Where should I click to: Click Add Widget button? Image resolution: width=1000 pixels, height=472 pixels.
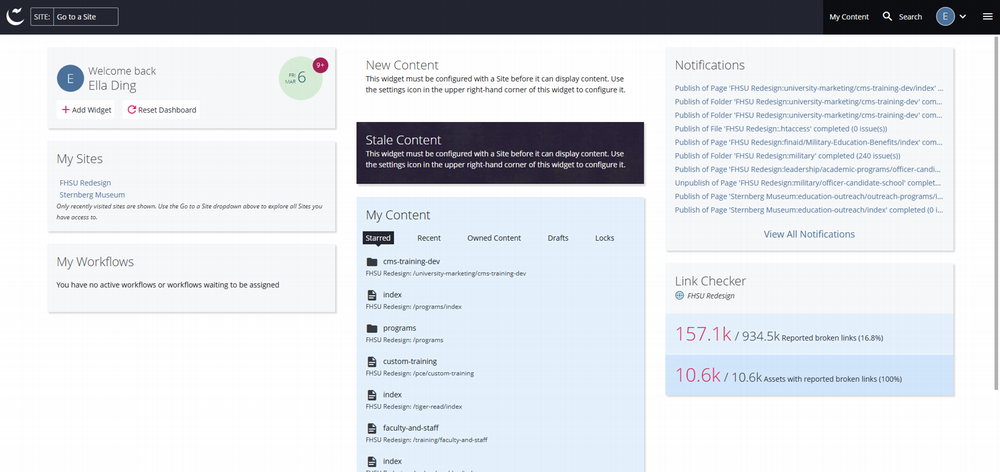pos(87,110)
